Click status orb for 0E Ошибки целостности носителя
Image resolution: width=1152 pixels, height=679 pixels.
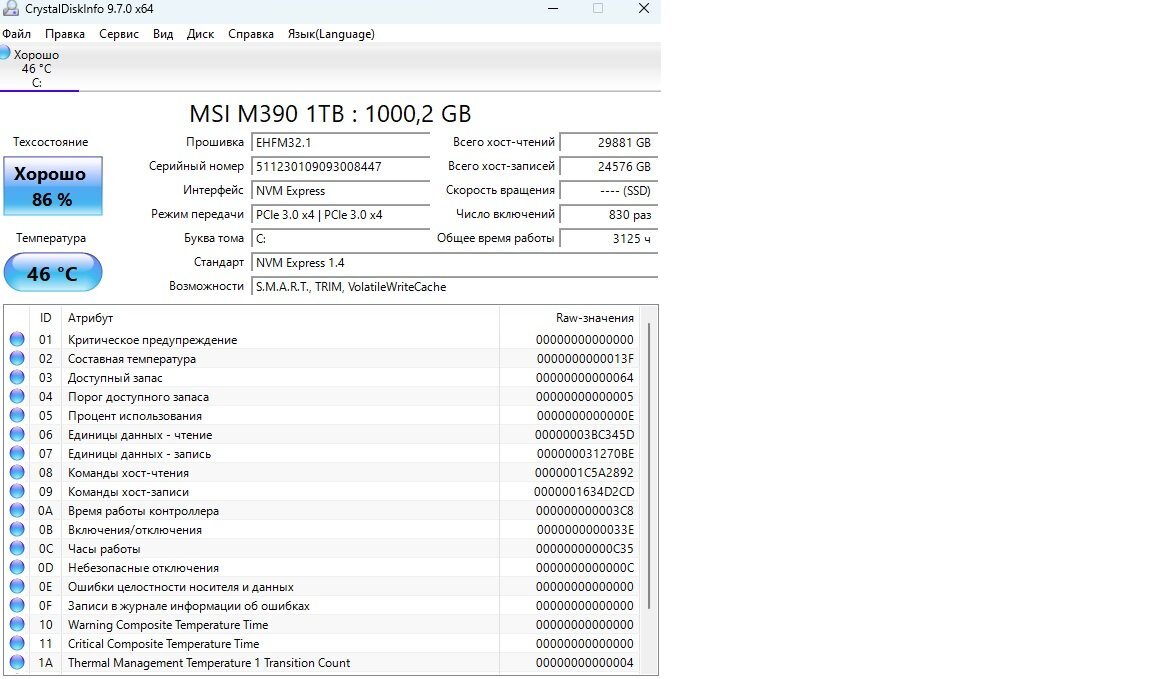[x=17, y=587]
